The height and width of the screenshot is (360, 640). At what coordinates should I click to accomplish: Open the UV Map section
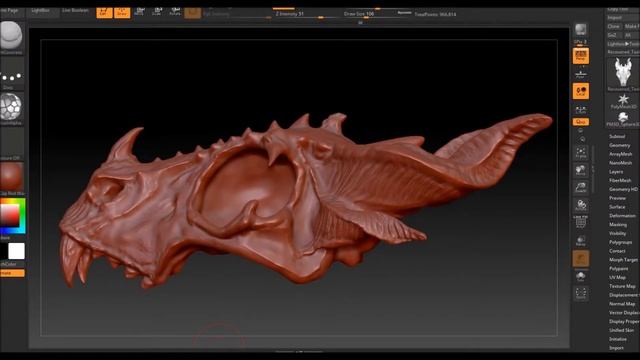[617, 278]
